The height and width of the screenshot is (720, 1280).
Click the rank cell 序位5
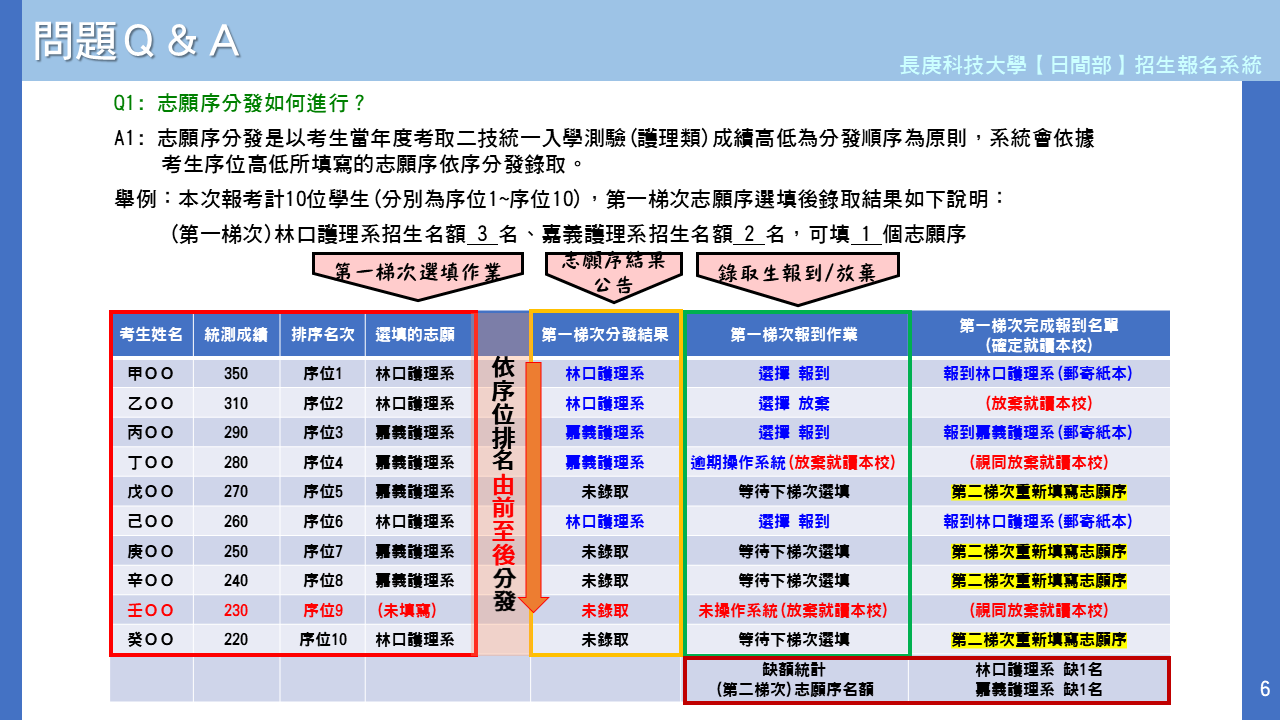pyautogui.click(x=322, y=492)
